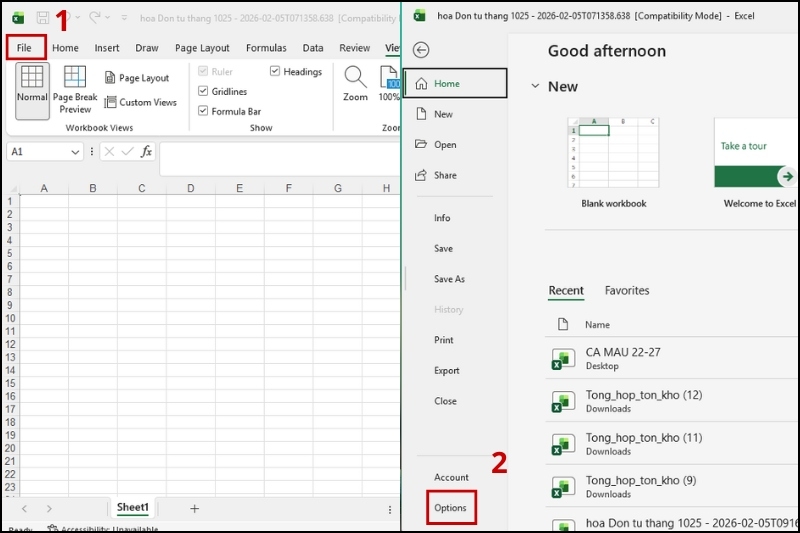Open the Home ribbon tab

pyautogui.click(x=65, y=48)
